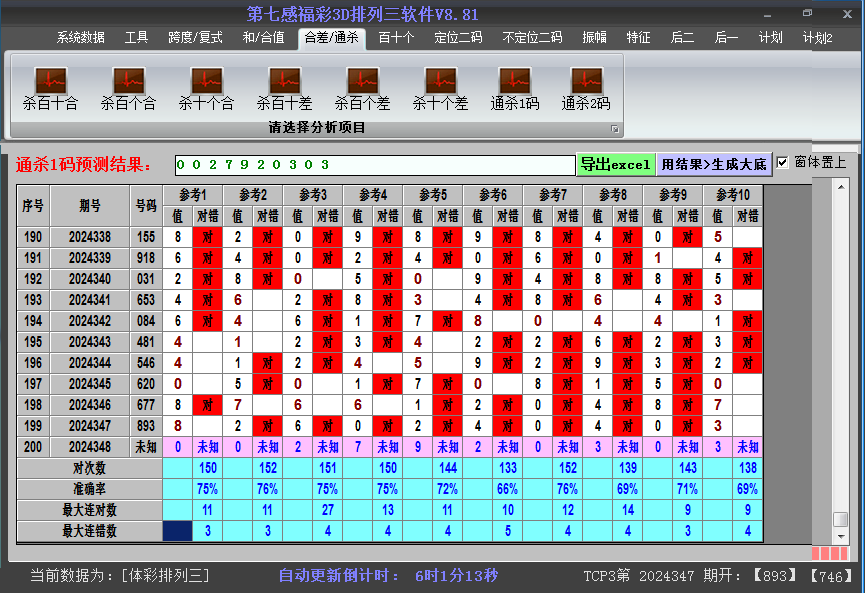Screen dimensions: 865x593
Task: Switch to the 跨度/复式 tab
Action: coord(195,38)
